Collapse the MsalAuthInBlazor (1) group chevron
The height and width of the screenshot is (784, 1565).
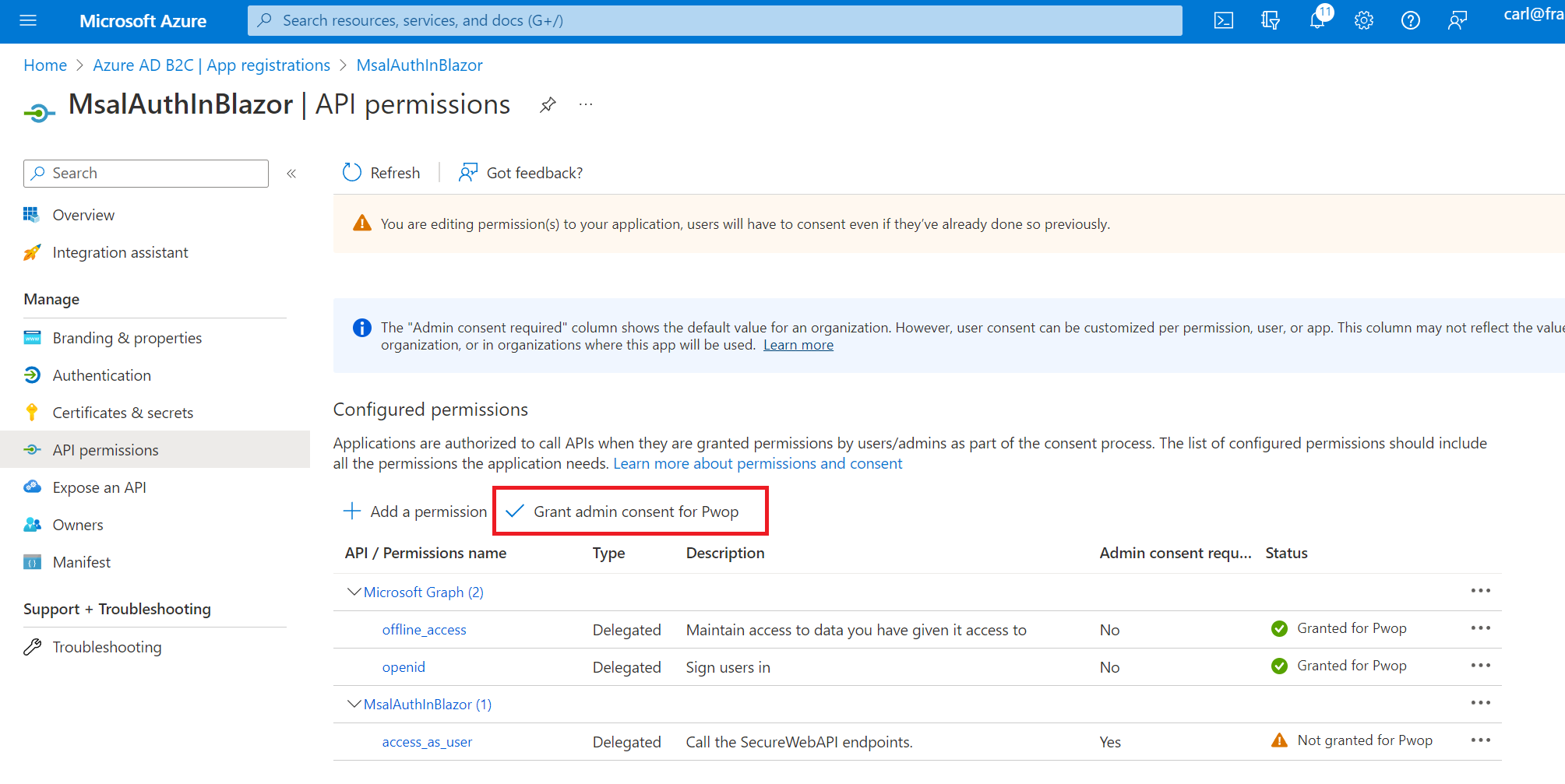pos(354,704)
